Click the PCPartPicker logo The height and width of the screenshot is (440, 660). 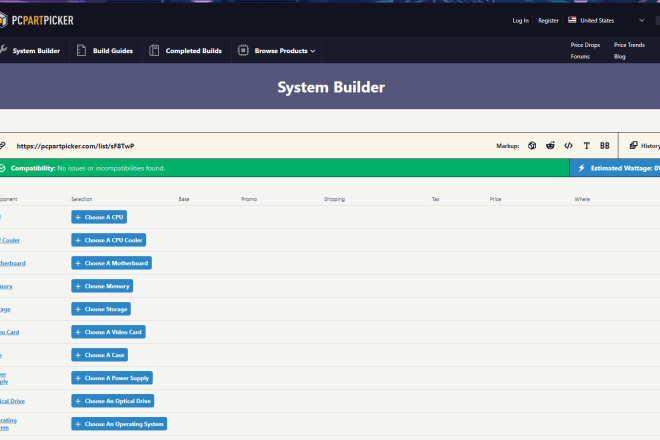[x=37, y=20]
